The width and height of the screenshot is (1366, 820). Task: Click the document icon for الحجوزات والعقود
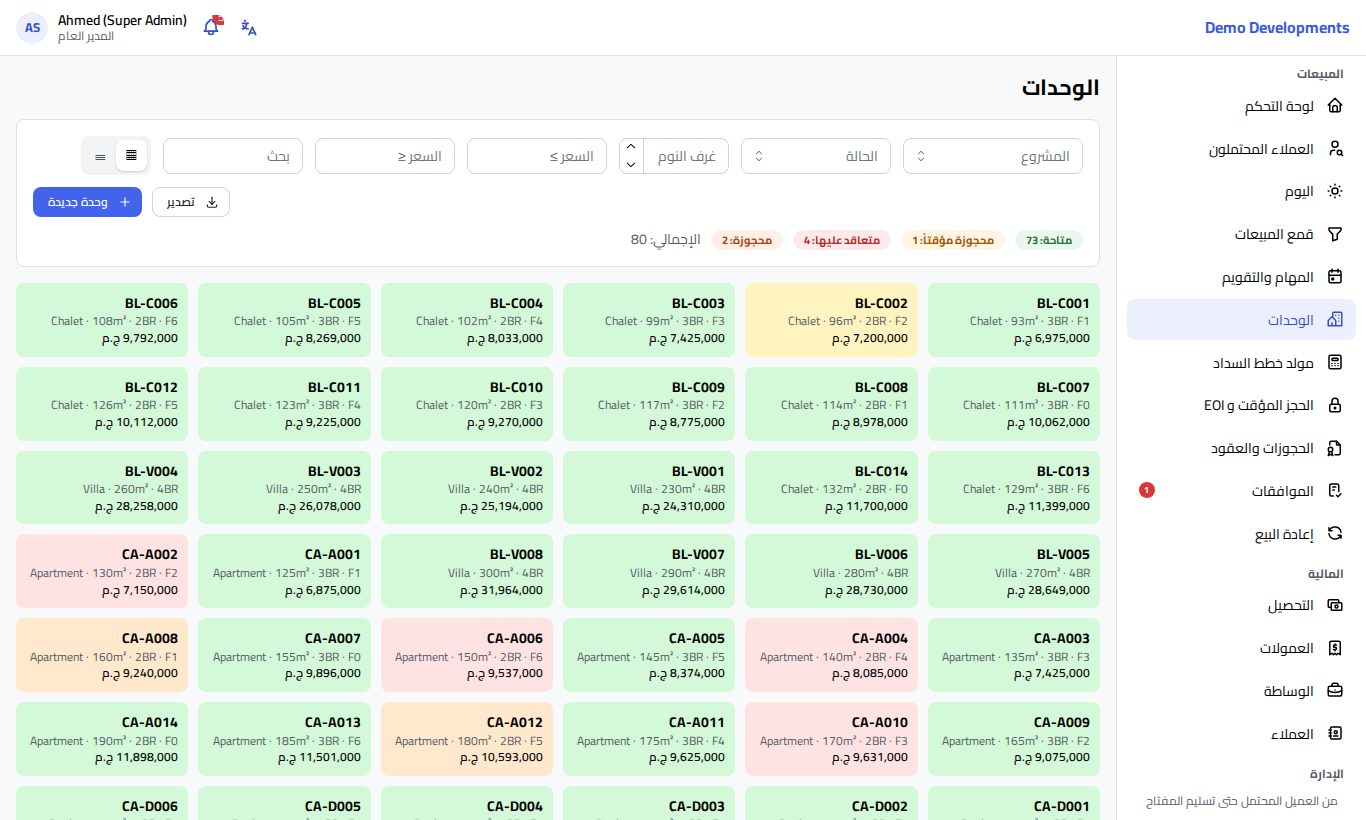click(x=1334, y=448)
